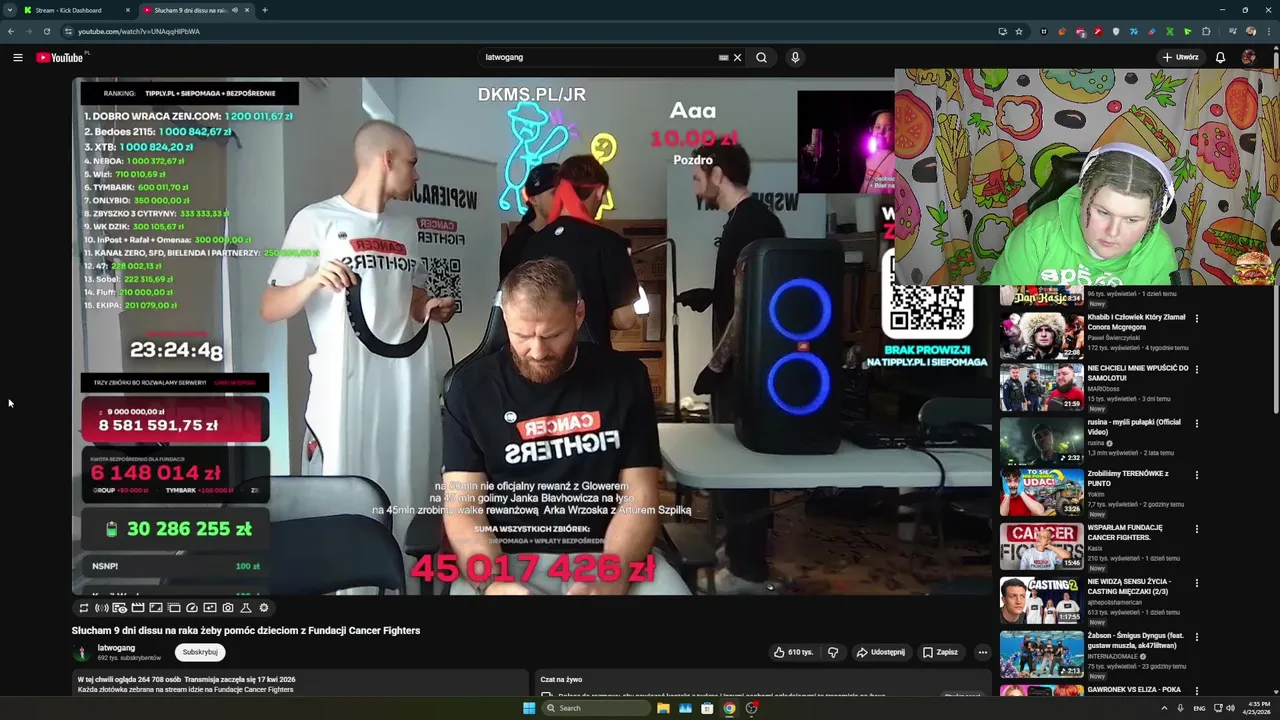Open options for 'Żabson - Śmigus Dyngus' video

[1196, 637]
